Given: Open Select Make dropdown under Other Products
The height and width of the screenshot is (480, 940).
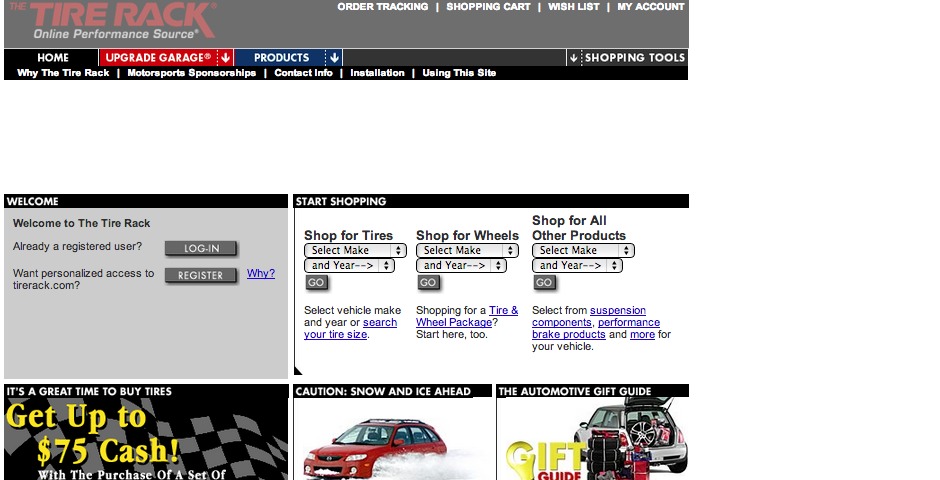Looking at the screenshot, I should (583, 250).
